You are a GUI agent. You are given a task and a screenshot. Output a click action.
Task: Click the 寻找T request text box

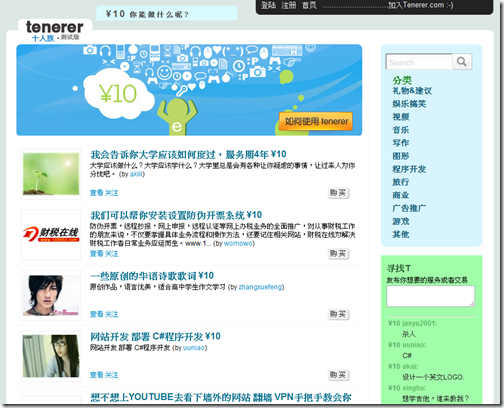point(430,296)
